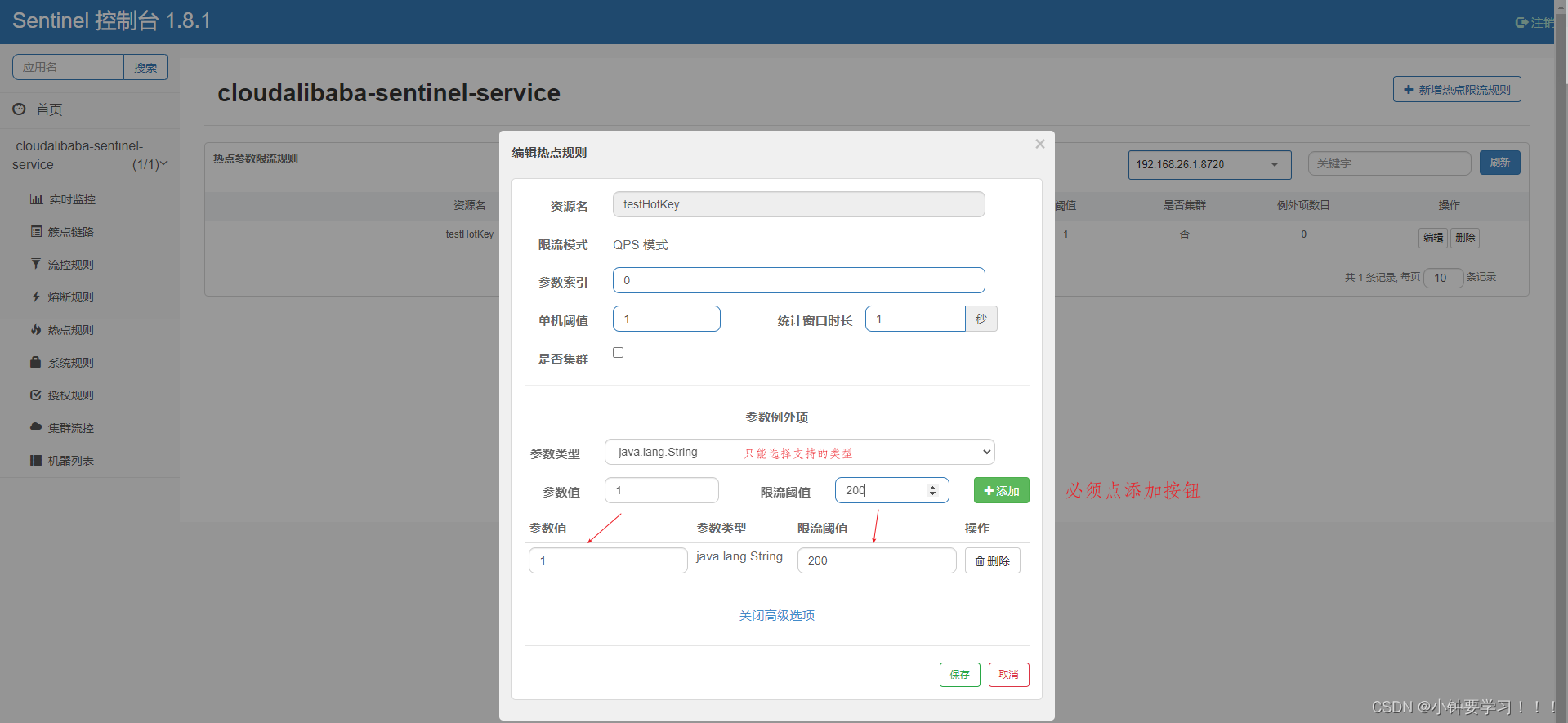Click the 刷新 refresh button
This screenshot has height=723, width=1568.
[x=1500, y=163]
